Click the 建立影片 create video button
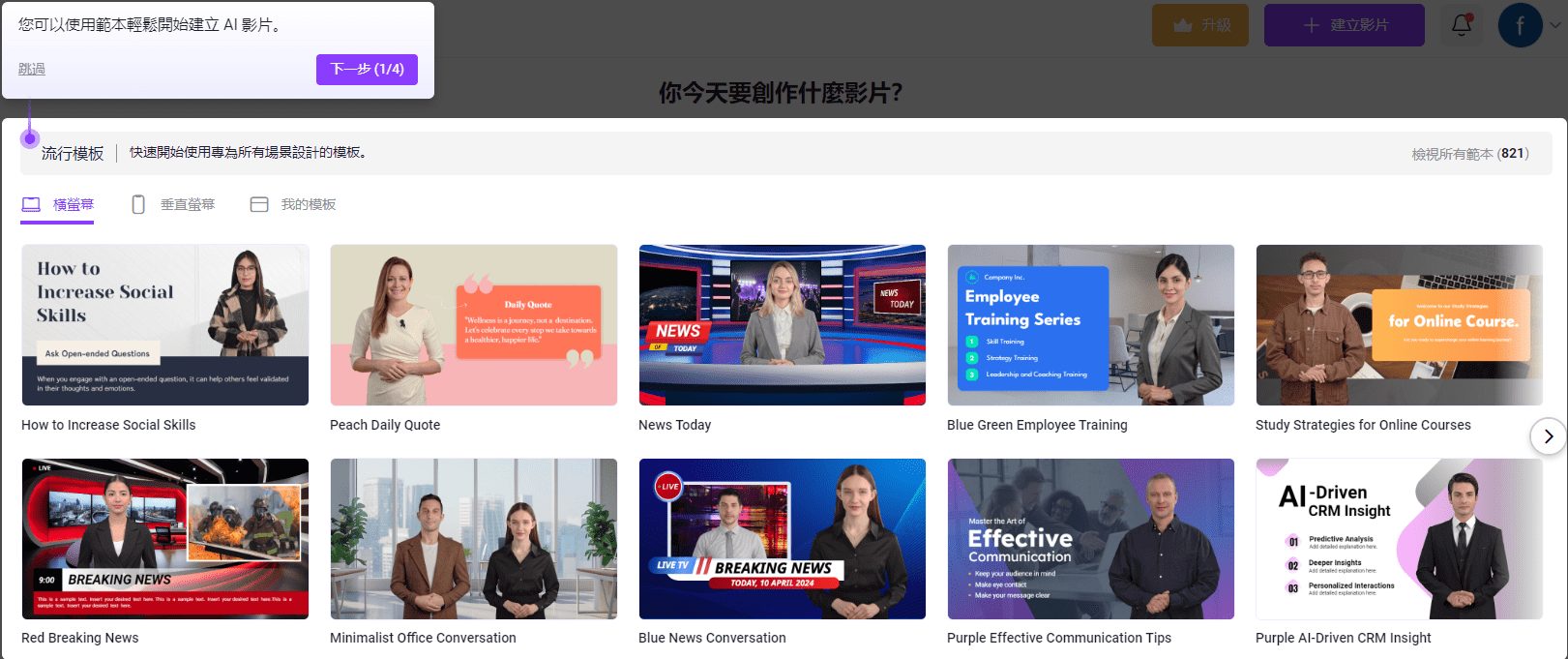 1345,25
